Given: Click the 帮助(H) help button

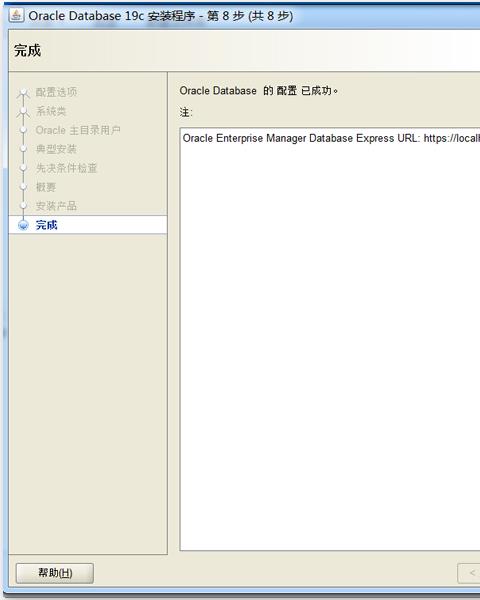Looking at the screenshot, I should tap(55, 573).
